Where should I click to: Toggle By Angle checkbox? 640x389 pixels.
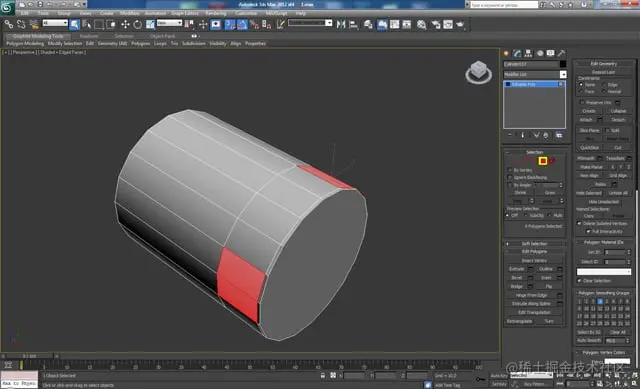(510, 185)
